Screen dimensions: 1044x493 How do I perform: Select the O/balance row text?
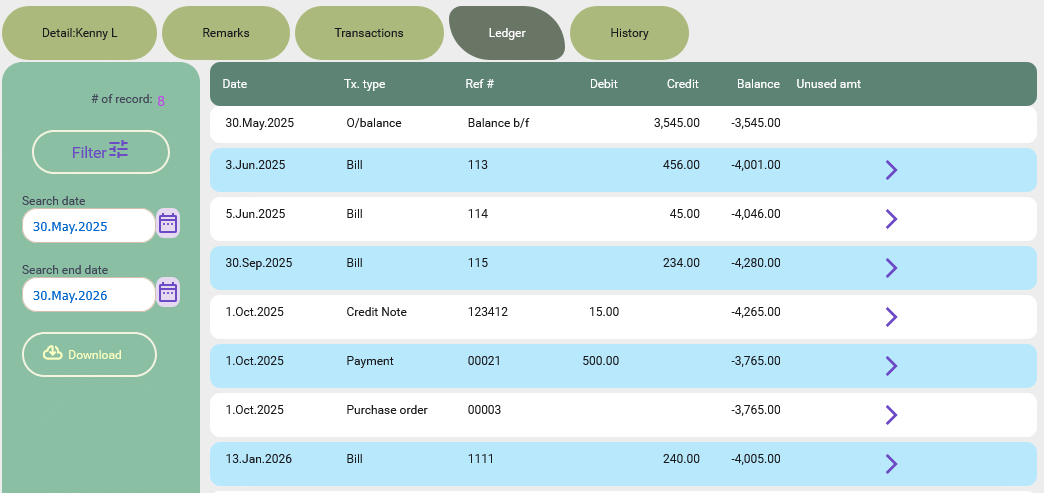374,123
